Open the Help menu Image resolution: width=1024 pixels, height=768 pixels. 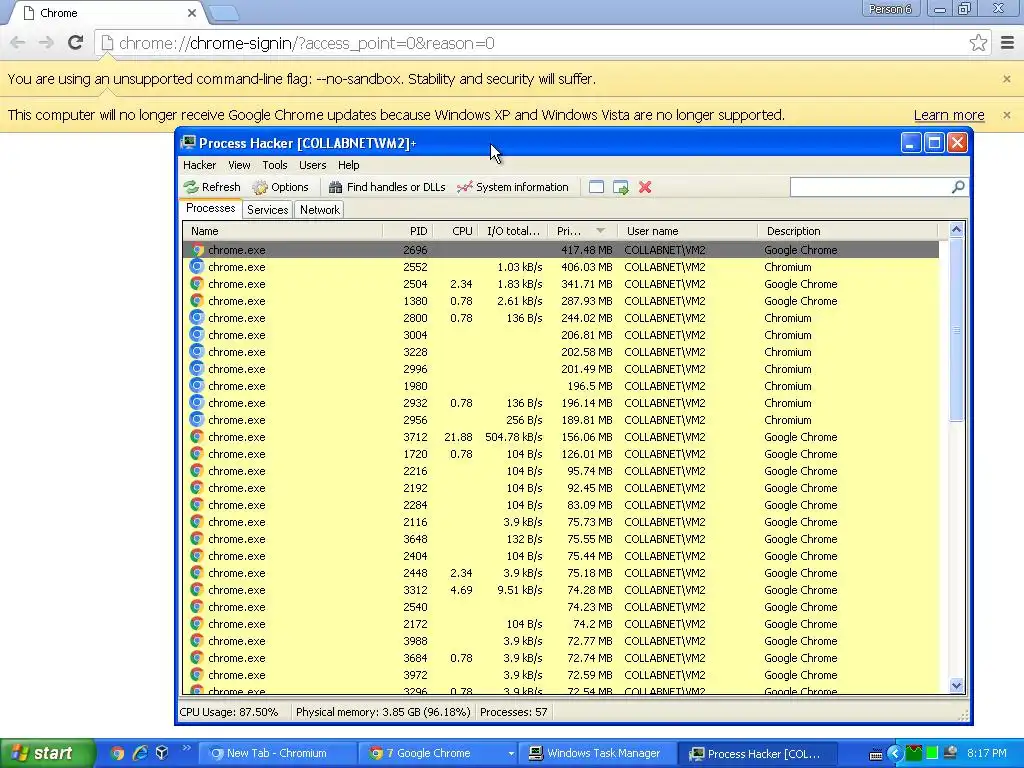[349, 165]
